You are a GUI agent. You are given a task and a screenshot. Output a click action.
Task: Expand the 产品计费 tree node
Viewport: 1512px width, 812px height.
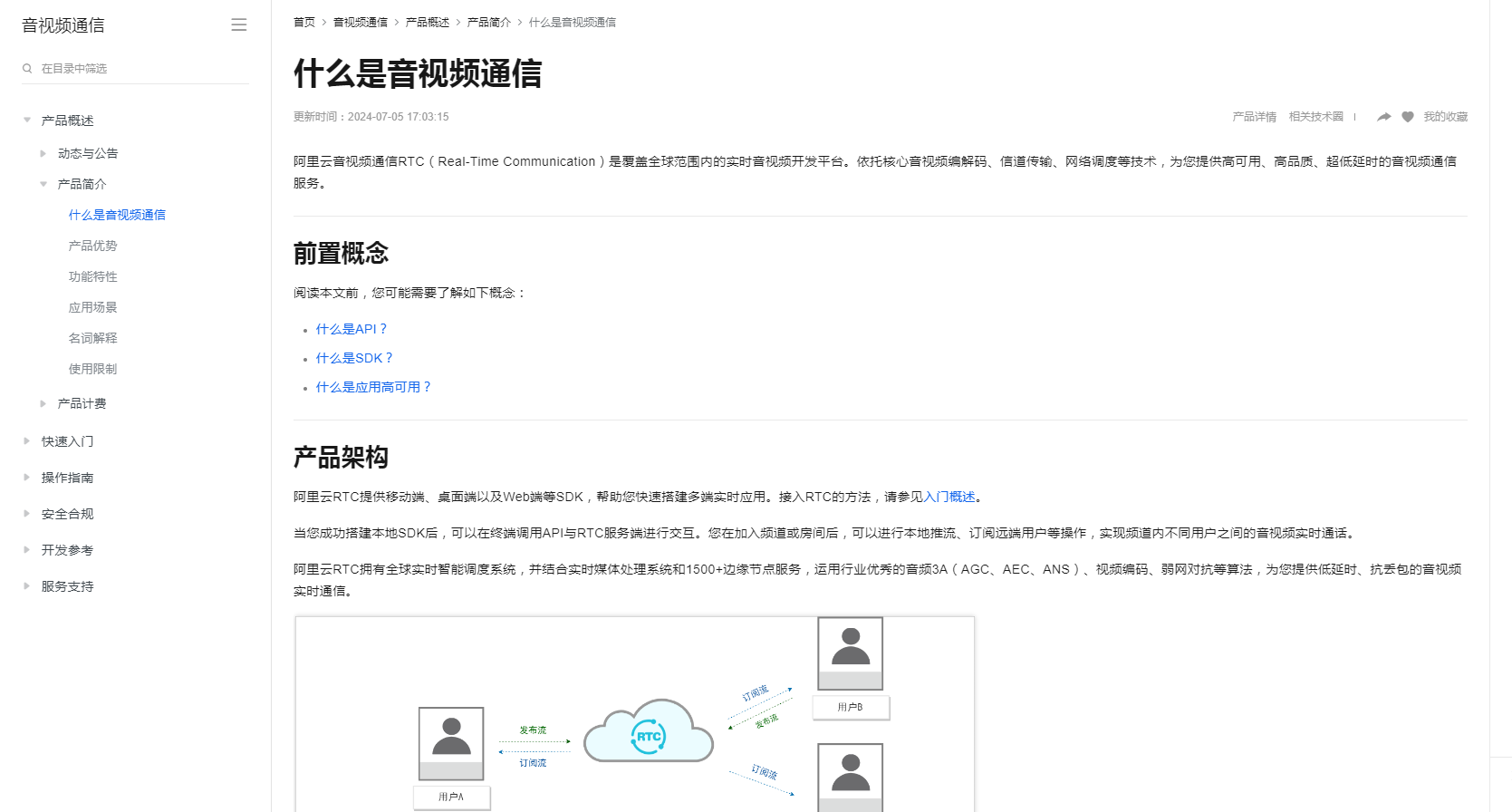tap(43, 403)
